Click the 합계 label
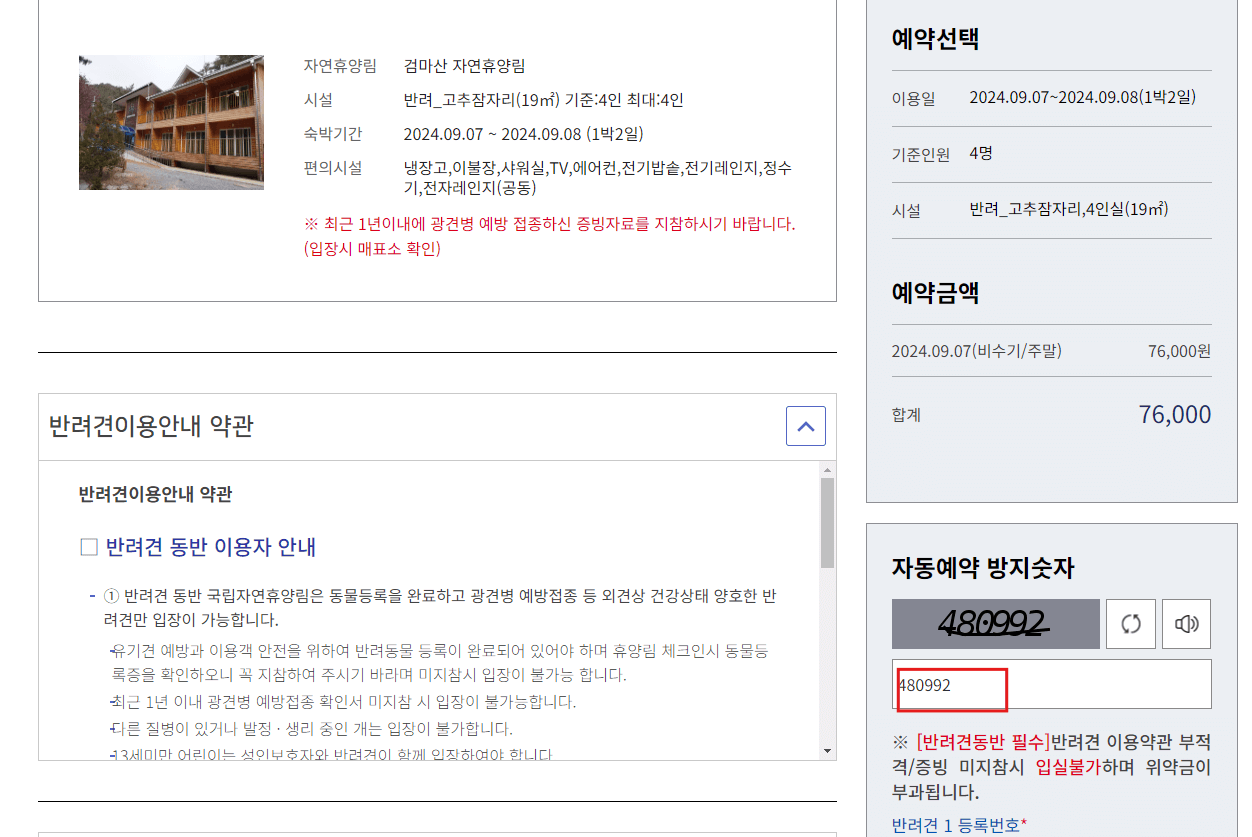 [906, 415]
